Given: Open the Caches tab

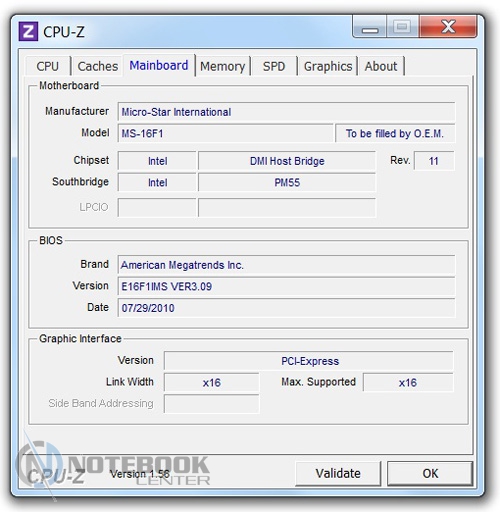Looking at the screenshot, I should pos(97,66).
